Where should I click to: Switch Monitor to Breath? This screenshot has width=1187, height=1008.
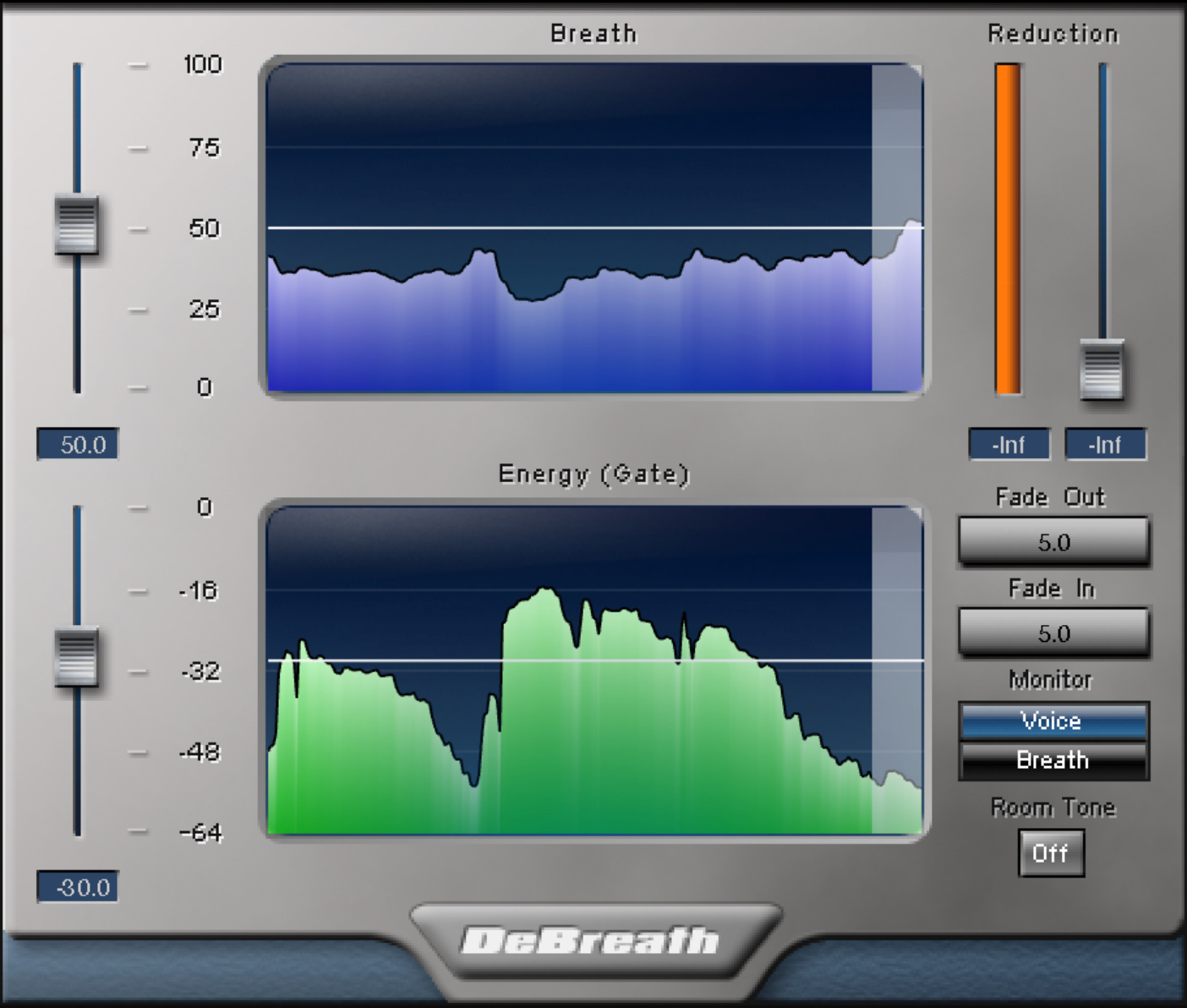1053,760
